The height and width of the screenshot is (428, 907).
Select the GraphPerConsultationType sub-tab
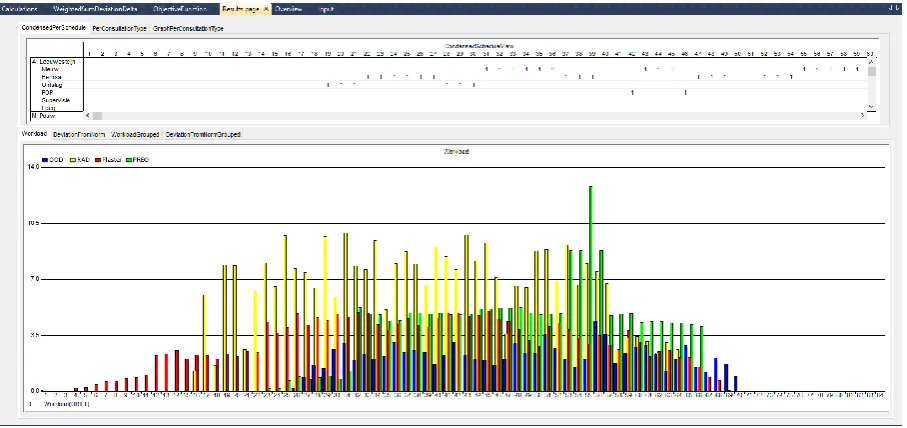188,28
